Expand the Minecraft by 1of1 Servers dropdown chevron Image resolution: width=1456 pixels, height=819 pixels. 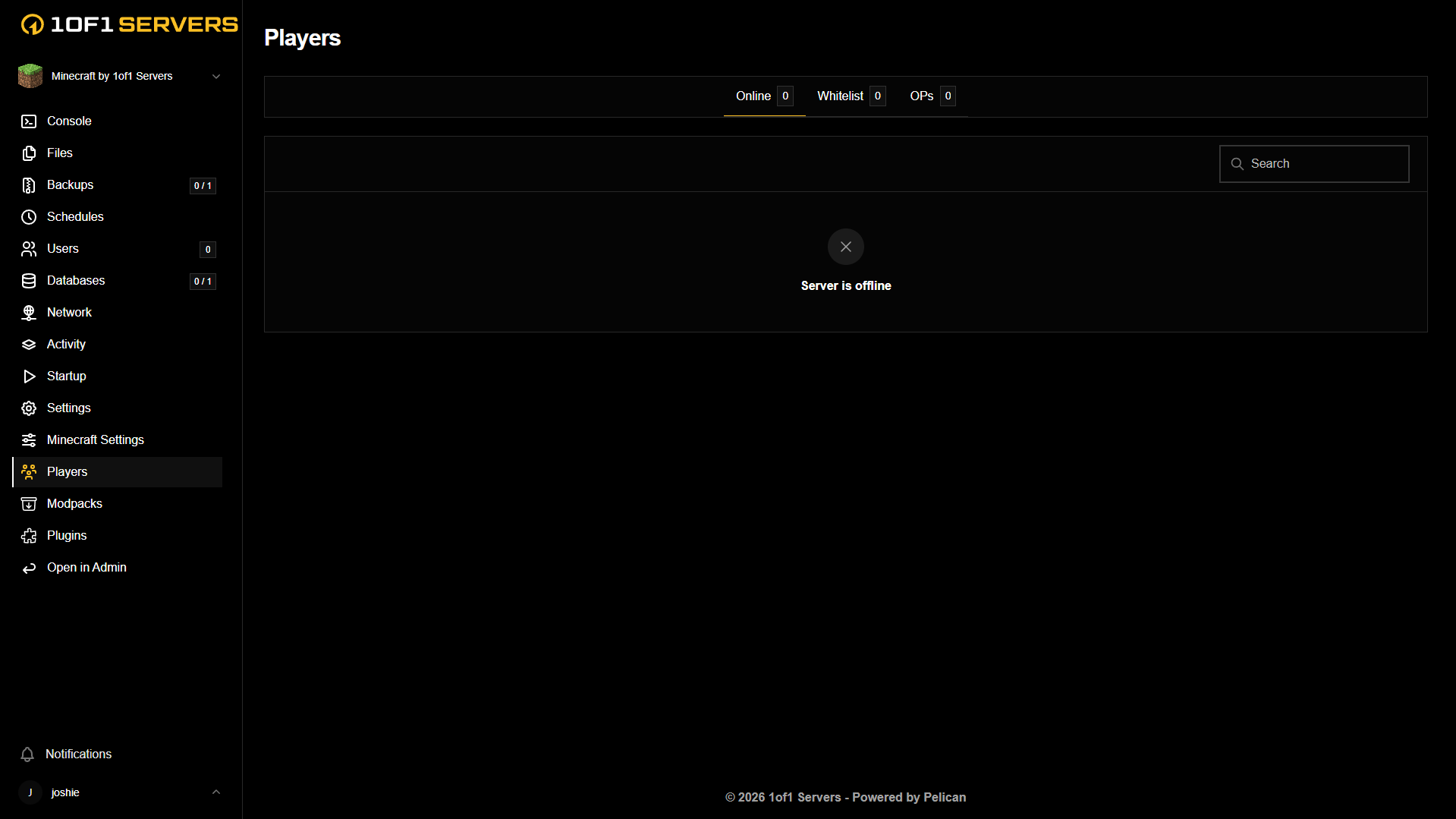(x=216, y=77)
